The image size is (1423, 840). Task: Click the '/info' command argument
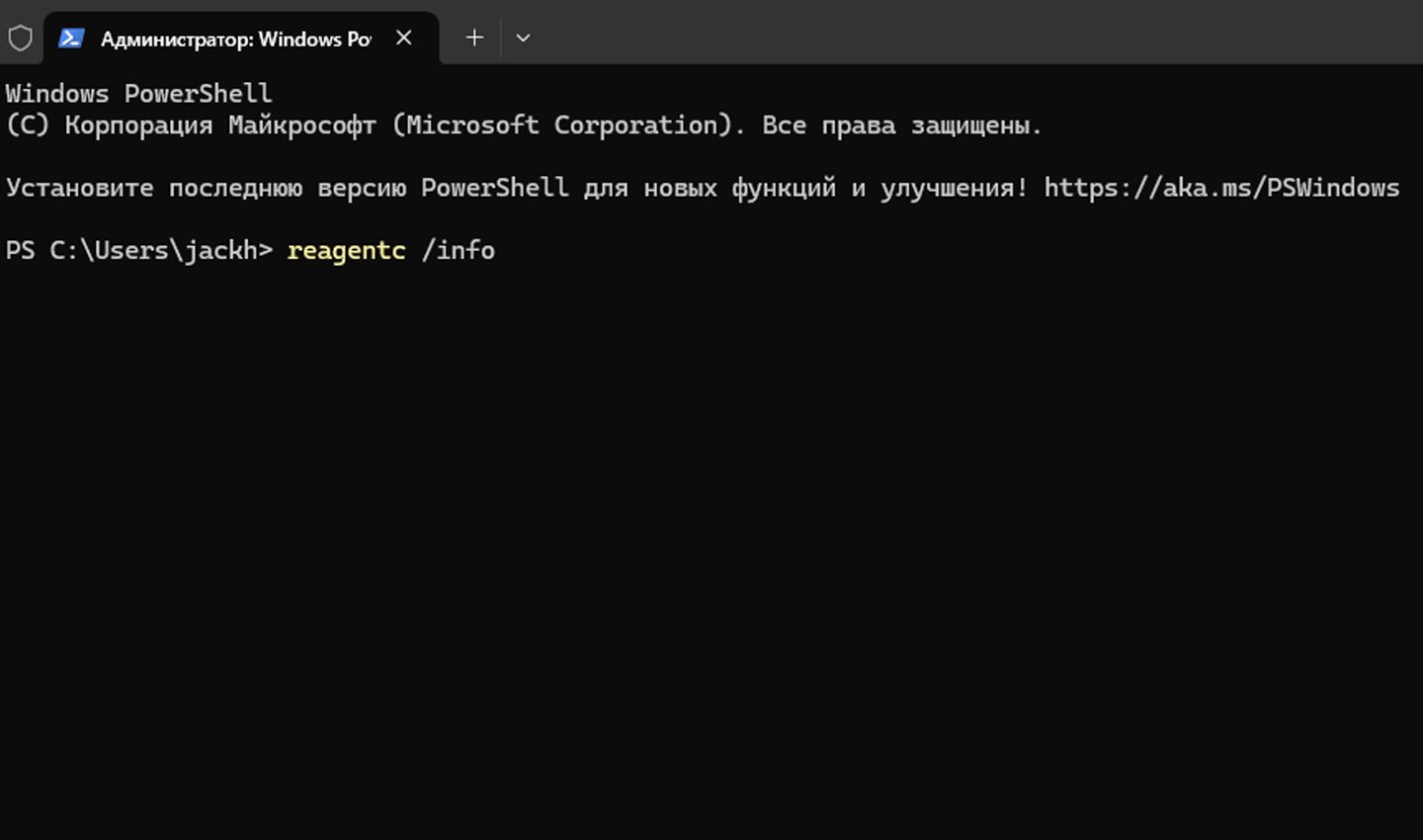click(x=459, y=250)
